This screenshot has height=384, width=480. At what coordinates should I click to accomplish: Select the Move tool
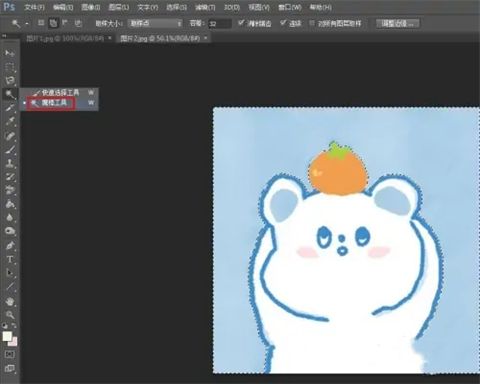[10, 53]
